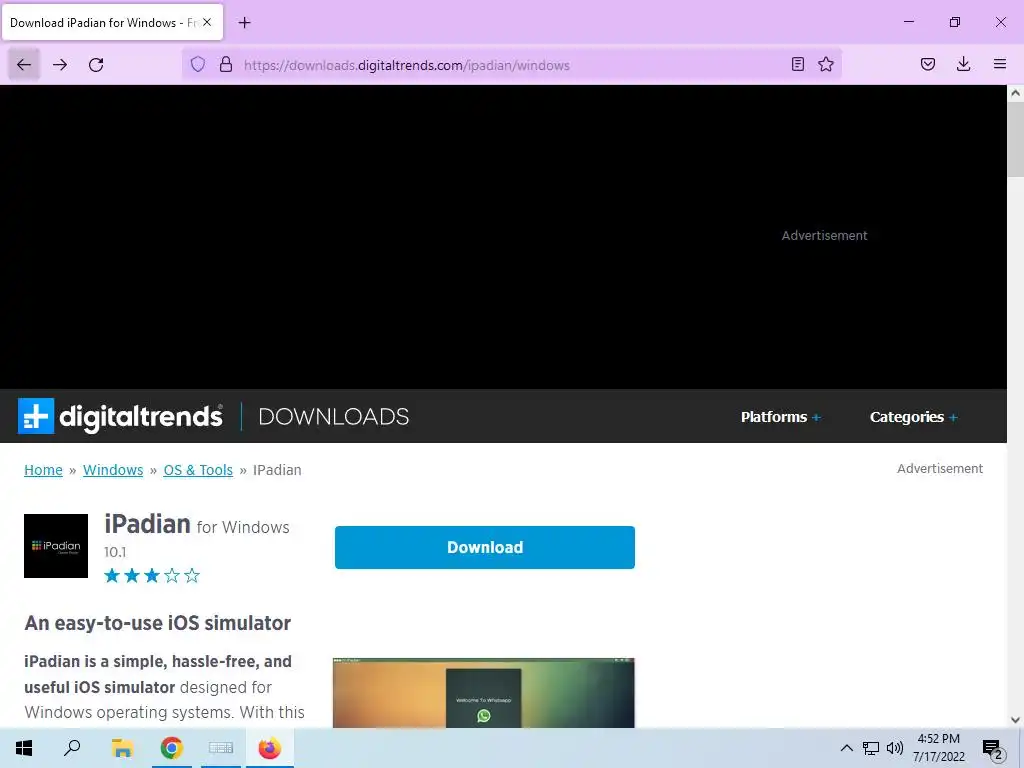The image size is (1024, 768).
Task: Open the Firefox hamburger application menu
Action: [x=999, y=64]
